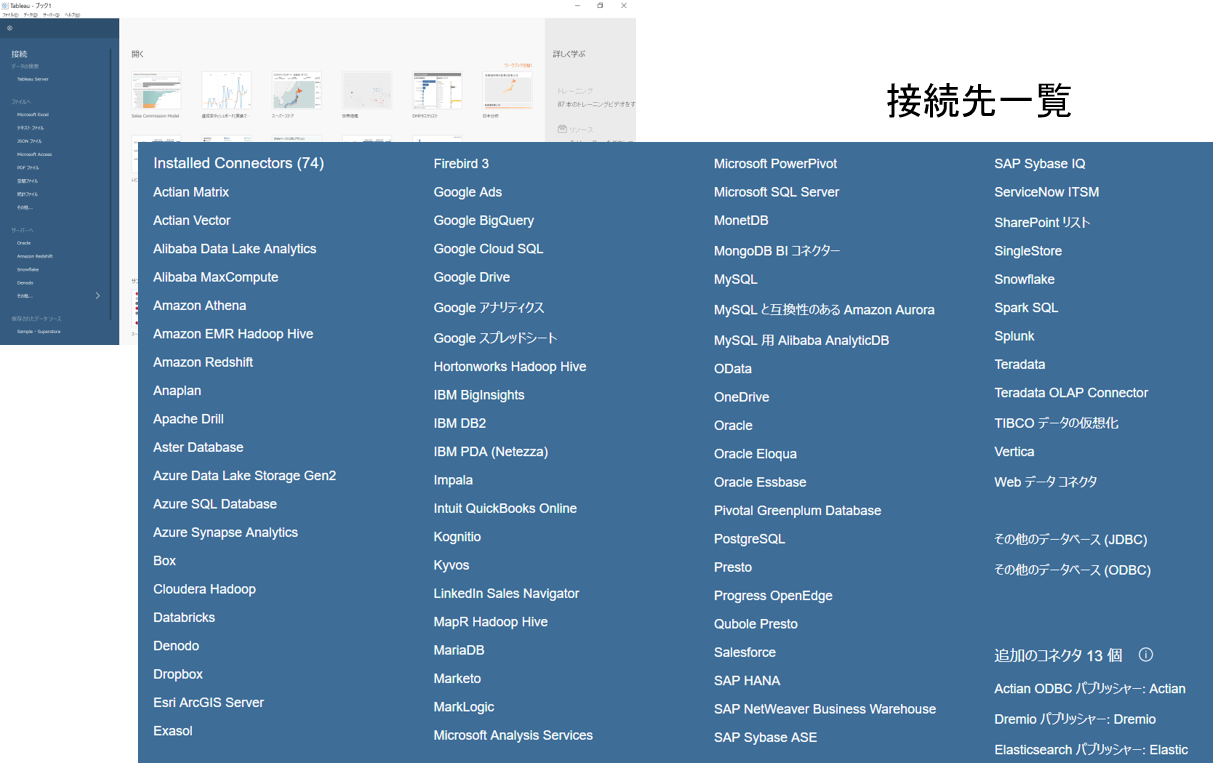The height and width of the screenshot is (763, 1213).
Task: Choose PDF ファイル in the sidebar
Action: tap(28, 168)
